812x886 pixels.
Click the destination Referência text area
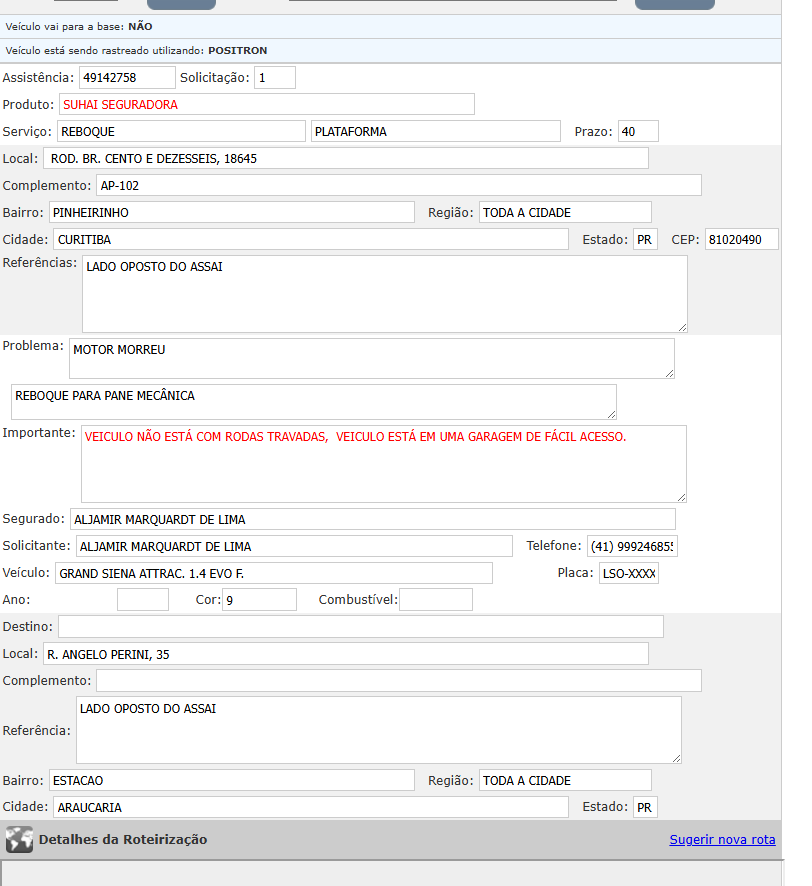(379, 730)
